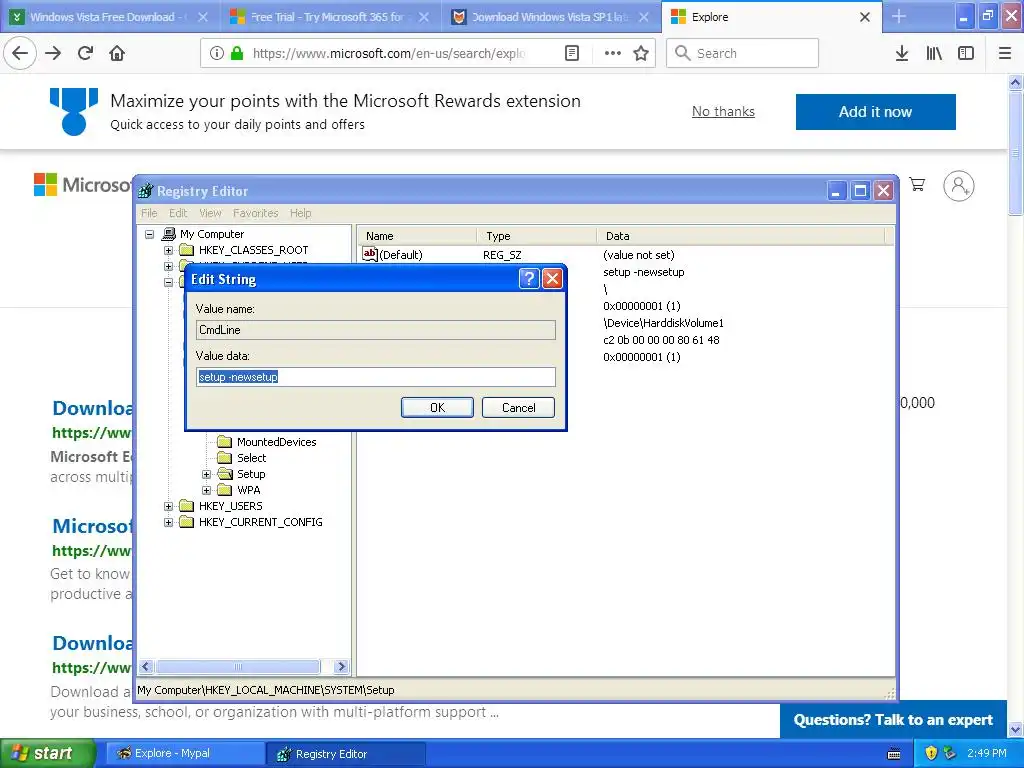Screen dimensions: 1024x768
Task: Open the Windows Start menu
Action: [x=48, y=753]
